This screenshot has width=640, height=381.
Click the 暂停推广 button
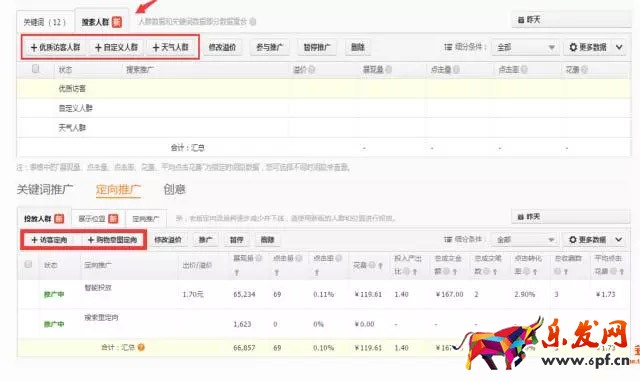(x=317, y=47)
